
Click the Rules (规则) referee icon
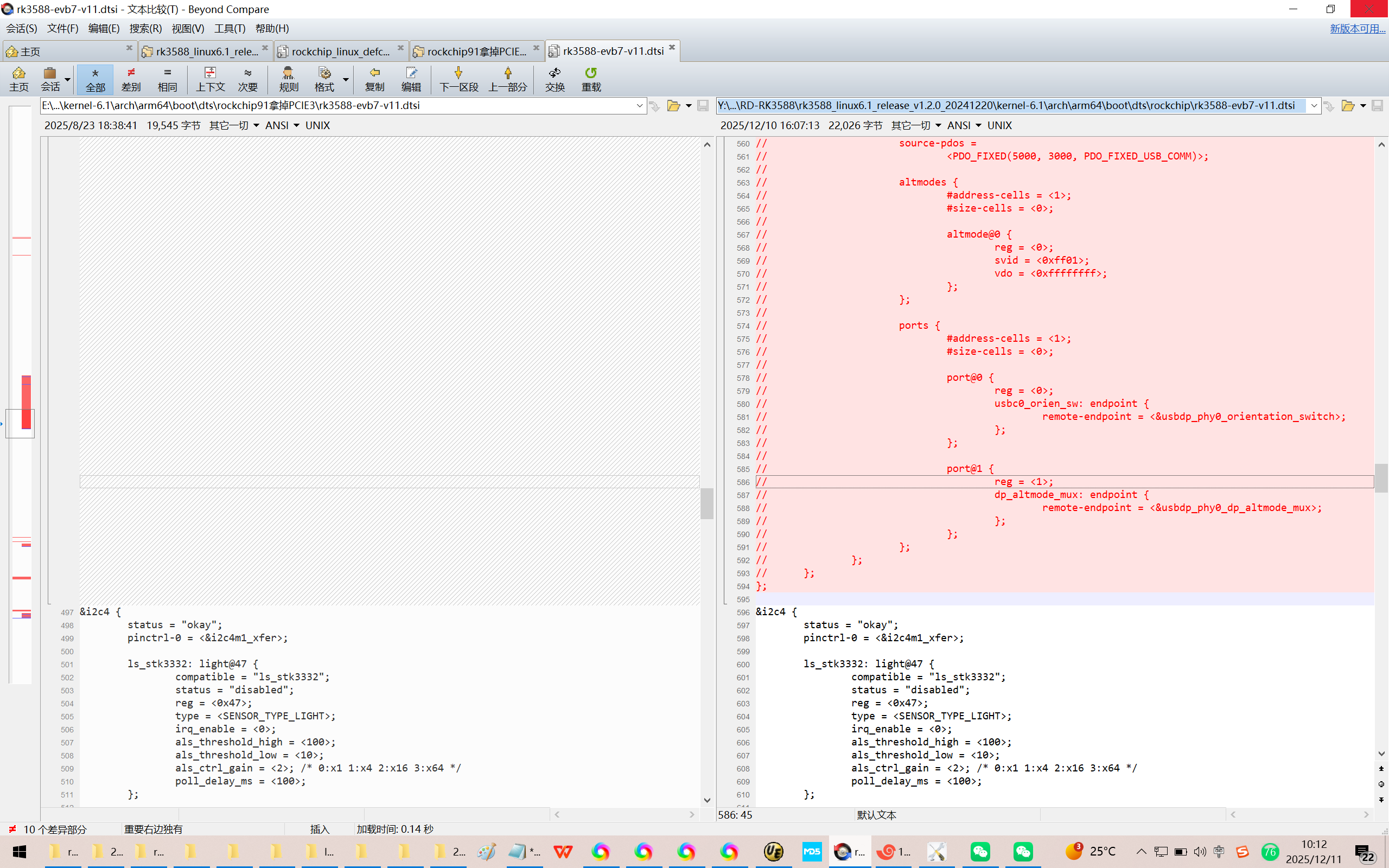(288, 79)
